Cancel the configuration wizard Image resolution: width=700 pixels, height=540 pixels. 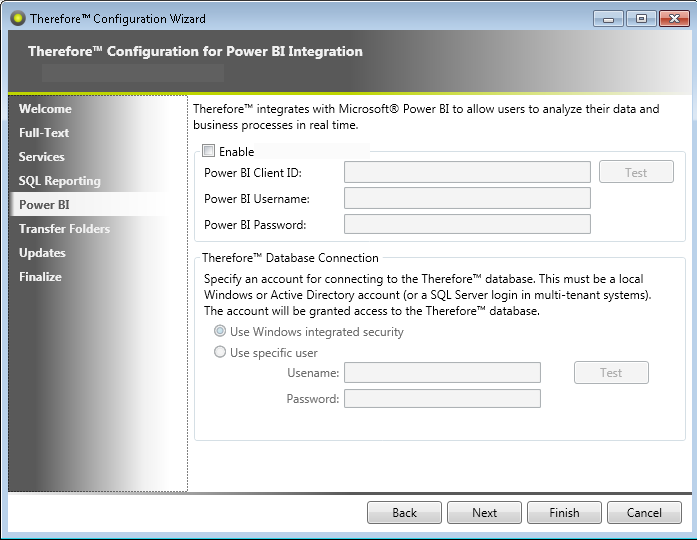[644, 512]
